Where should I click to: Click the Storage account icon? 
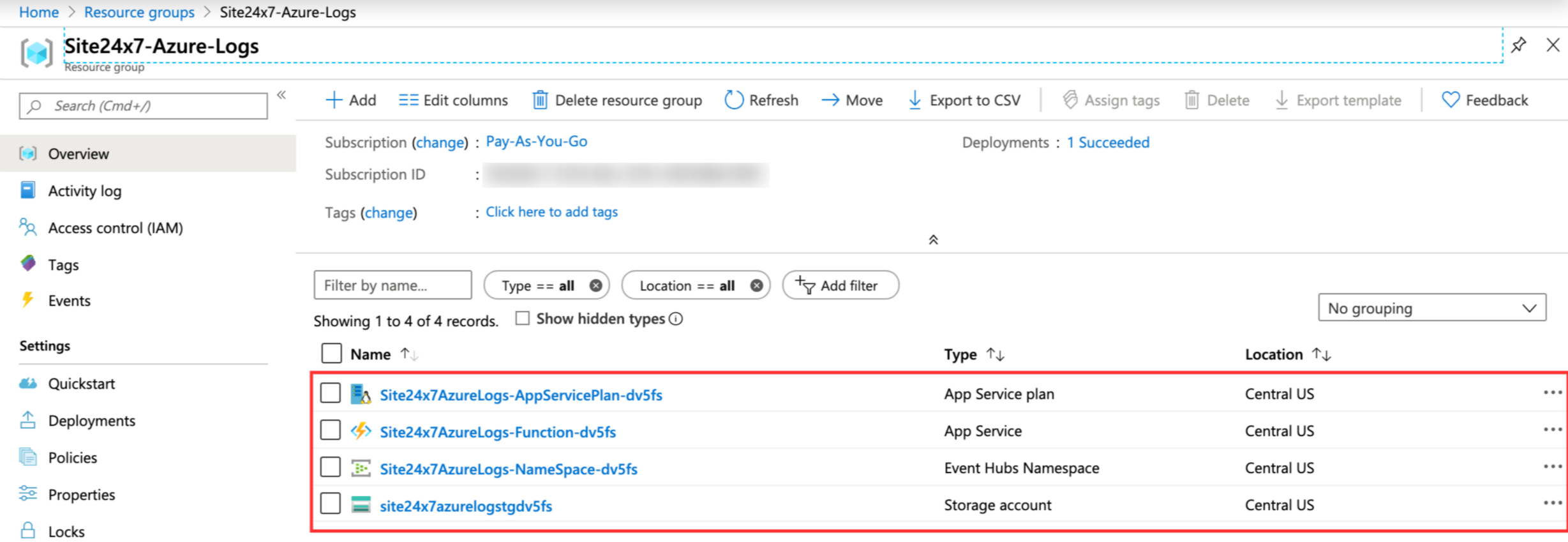(x=361, y=505)
